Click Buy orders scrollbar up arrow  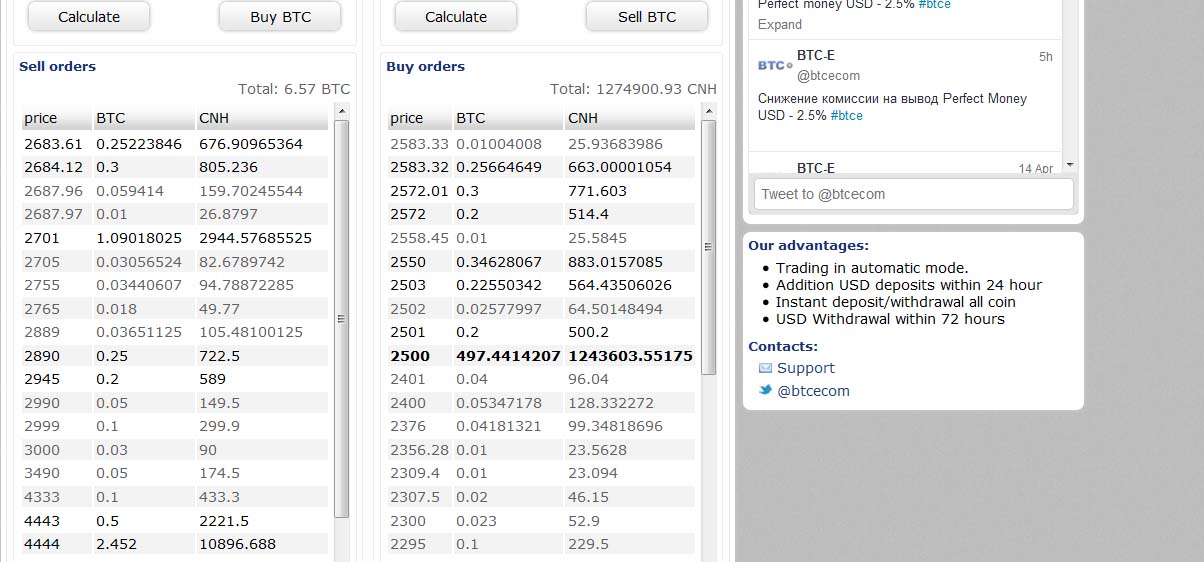(709, 111)
